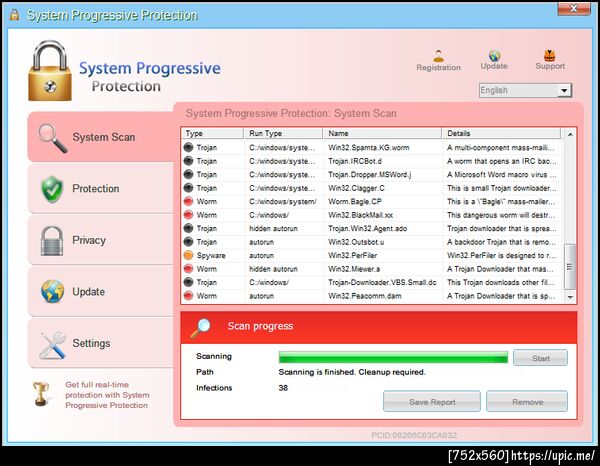The height and width of the screenshot is (466, 600).
Task: Click the infections count 38
Action: 283,388
